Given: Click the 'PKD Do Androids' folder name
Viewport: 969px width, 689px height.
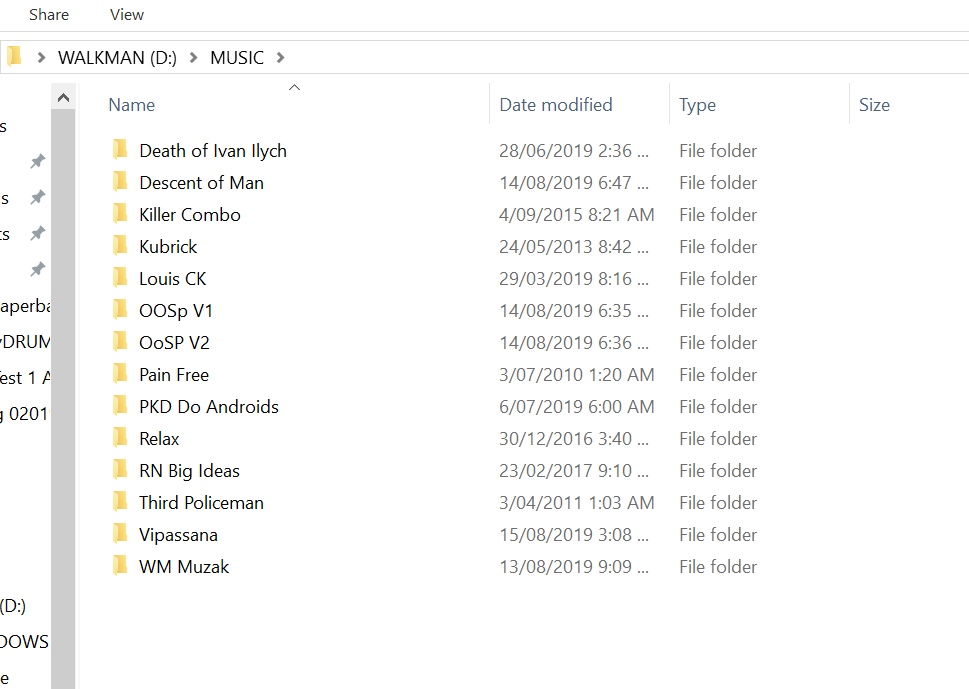Looking at the screenshot, I should (x=209, y=407).
